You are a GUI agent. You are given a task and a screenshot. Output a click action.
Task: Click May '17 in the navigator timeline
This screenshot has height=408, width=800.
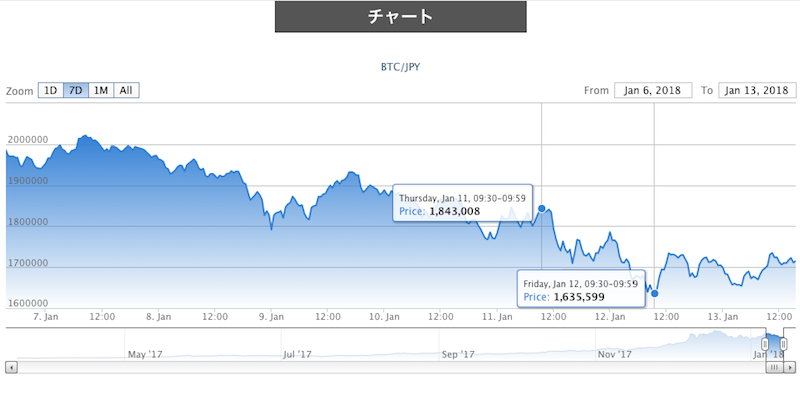pyautogui.click(x=145, y=354)
